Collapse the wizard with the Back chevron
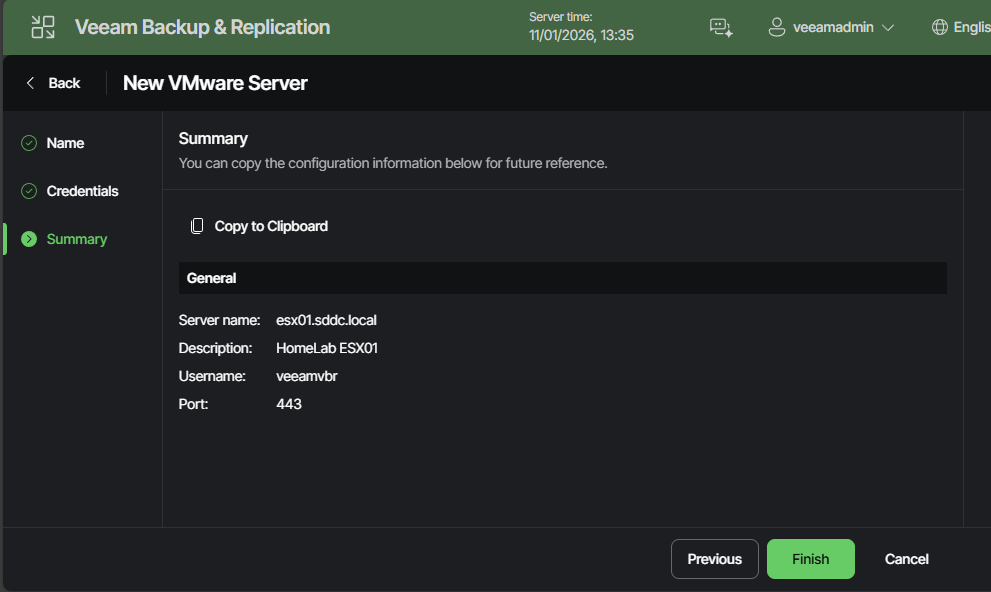This screenshot has width=991, height=592. (31, 82)
